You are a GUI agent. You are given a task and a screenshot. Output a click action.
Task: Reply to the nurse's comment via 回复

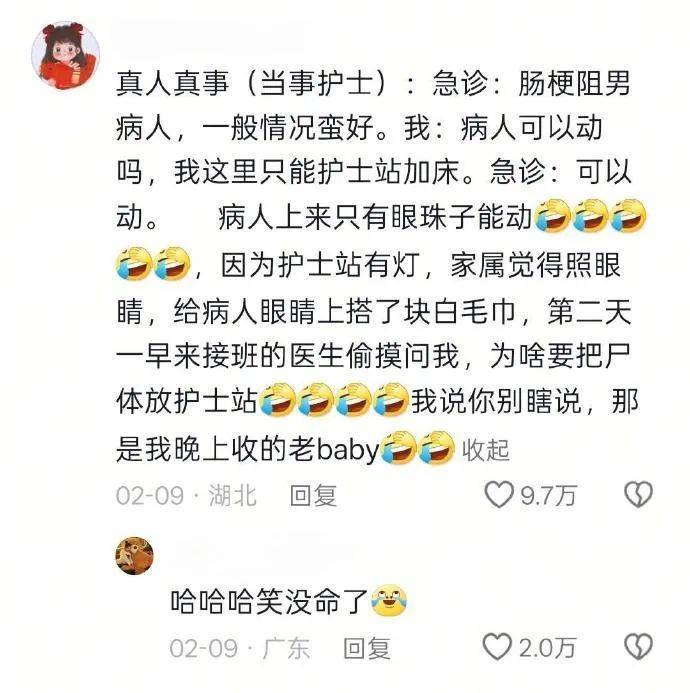pos(313,495)
